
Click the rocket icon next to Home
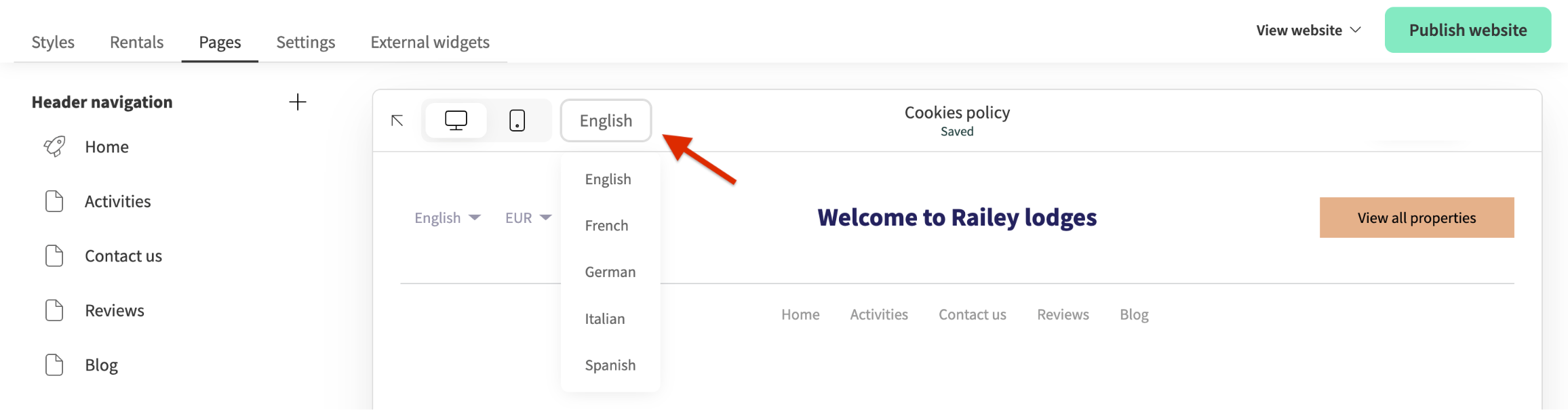click(x=54, y=146)
